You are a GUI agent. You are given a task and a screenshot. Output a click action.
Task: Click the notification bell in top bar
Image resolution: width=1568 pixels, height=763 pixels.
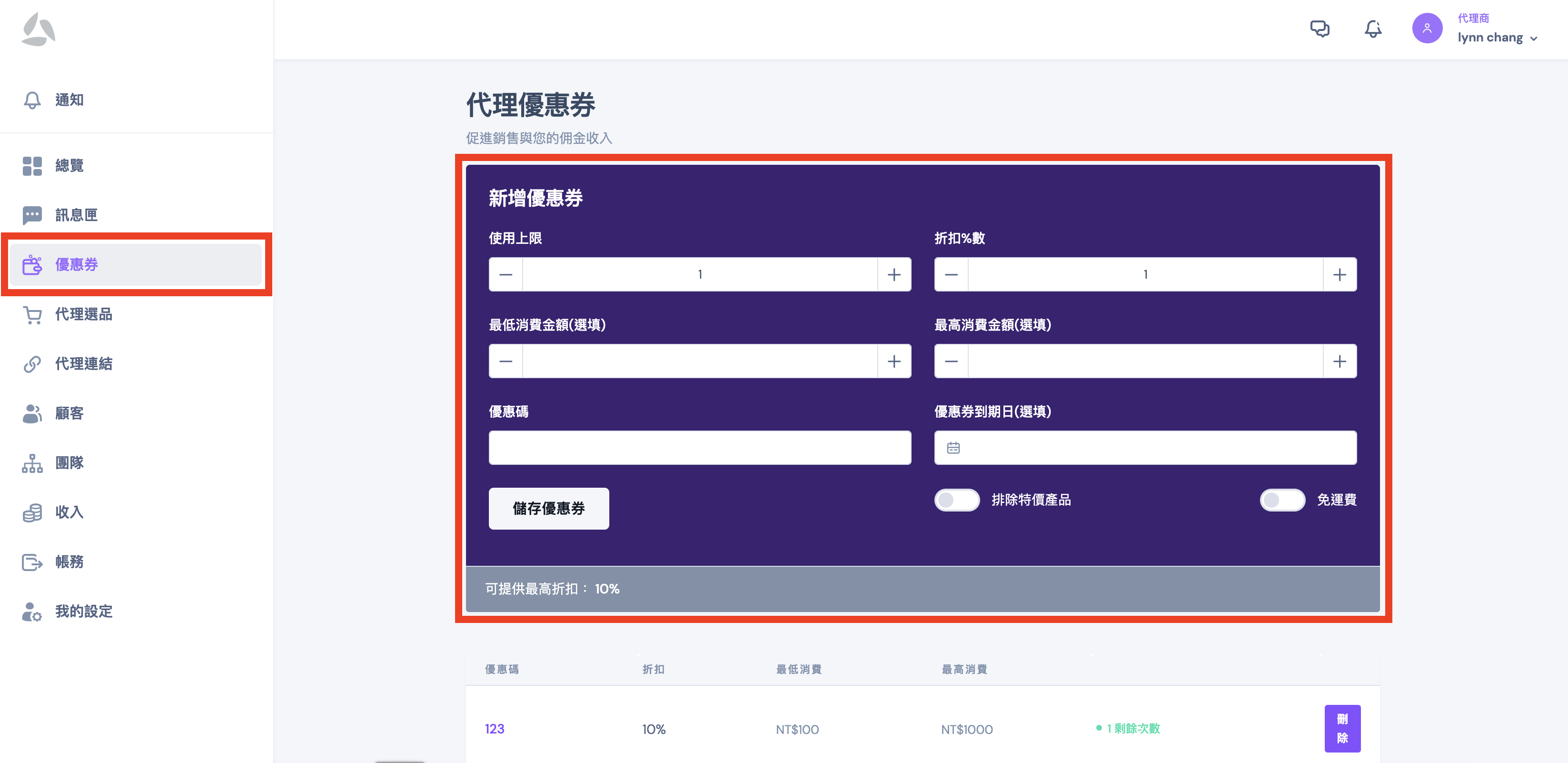tap(1373, 29)
